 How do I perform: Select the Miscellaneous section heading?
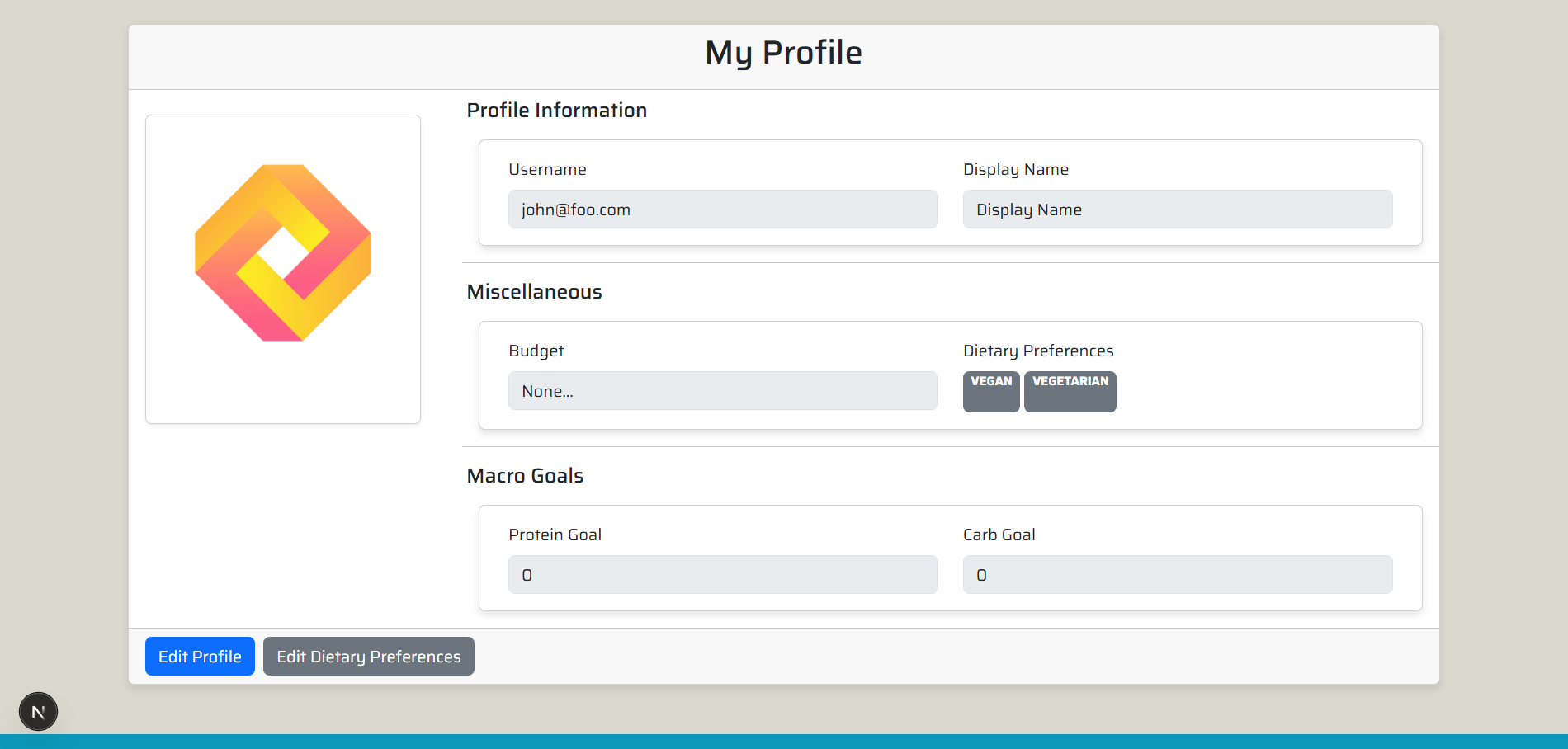534,291
